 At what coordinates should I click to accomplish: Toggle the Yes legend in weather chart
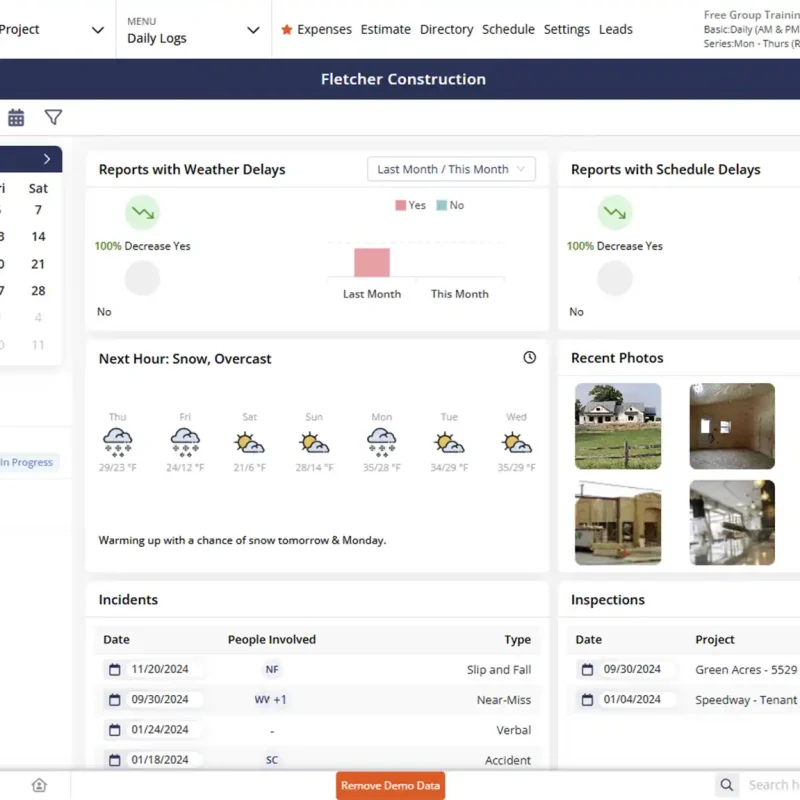click(x=410, y=205)
